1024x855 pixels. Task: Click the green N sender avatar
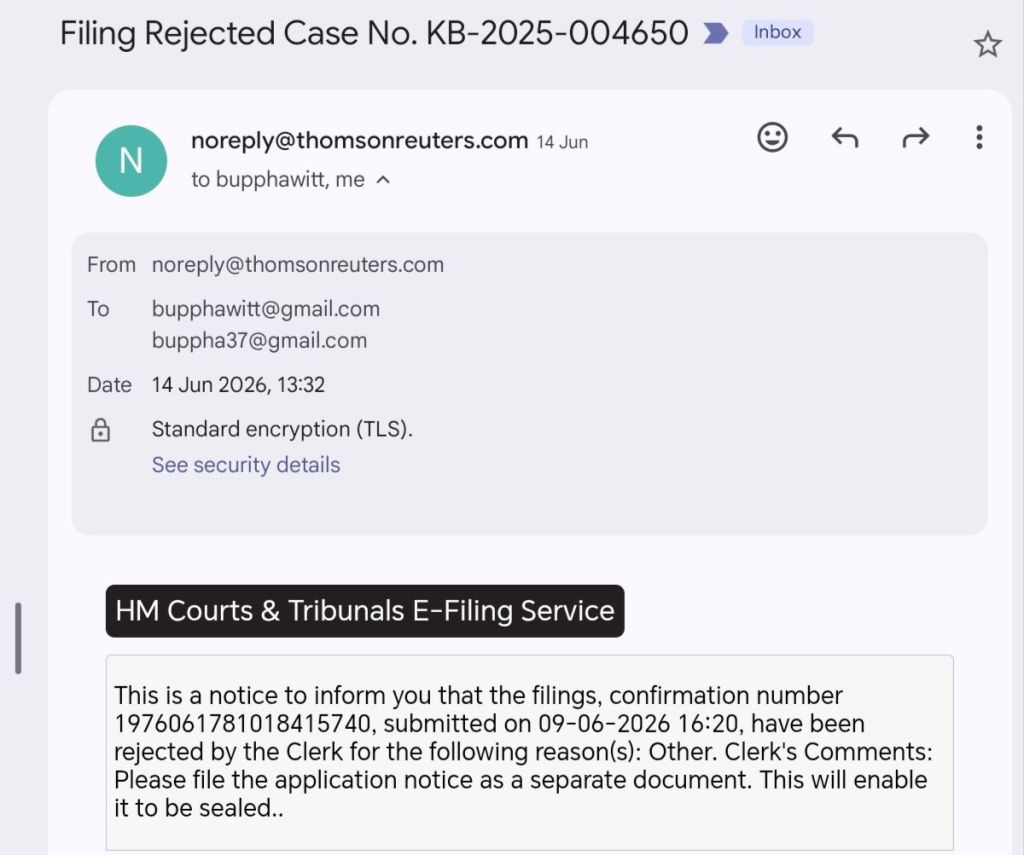click(131, 161)
